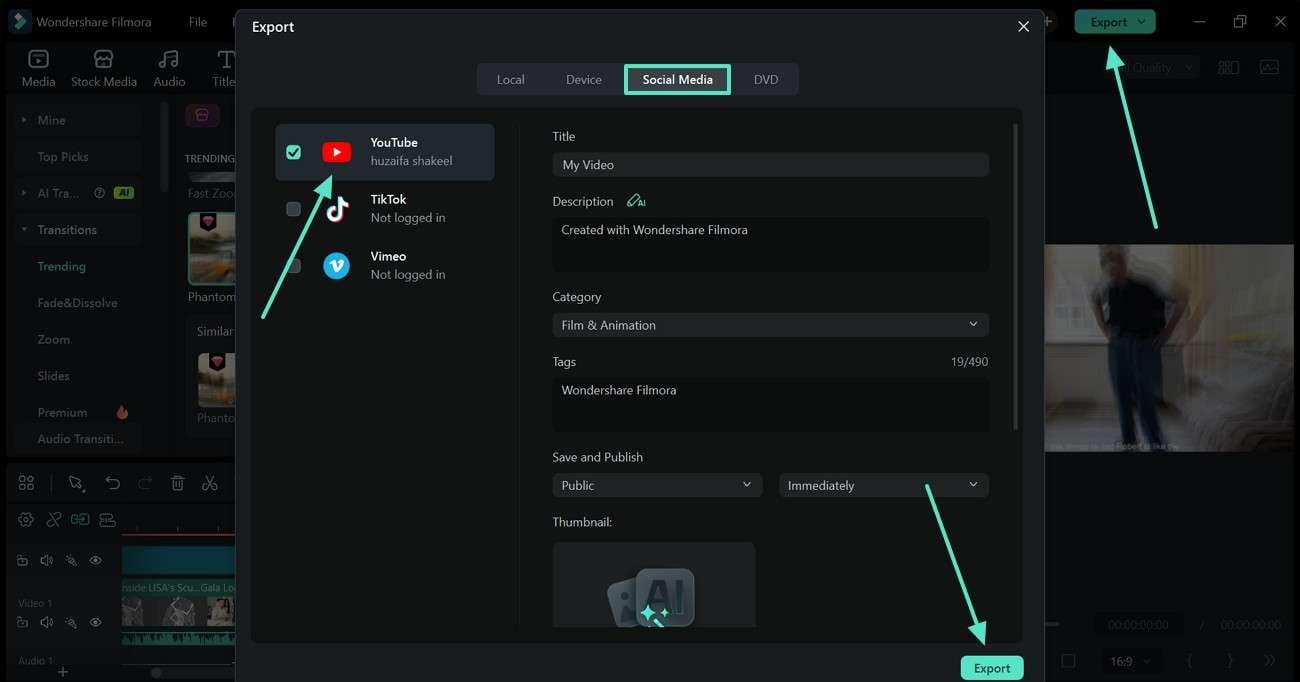The width and height of the screenshot is (1300, 682).
Task: Click the TikTok logo icon
Action: pyautogui.click(x=336, y=209)
